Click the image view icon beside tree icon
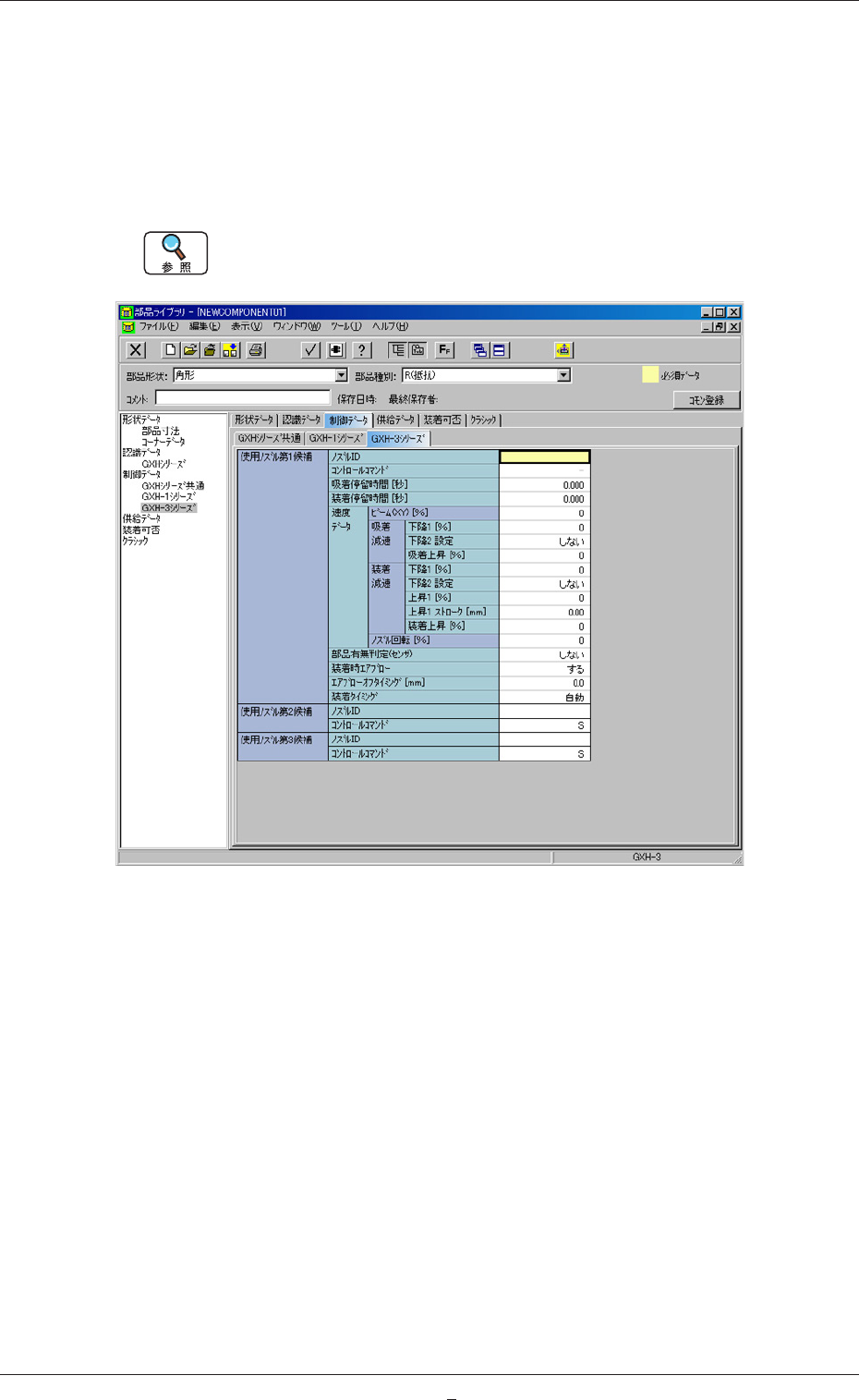Viewport: 859px width, 1400px height. pos(417,350)
